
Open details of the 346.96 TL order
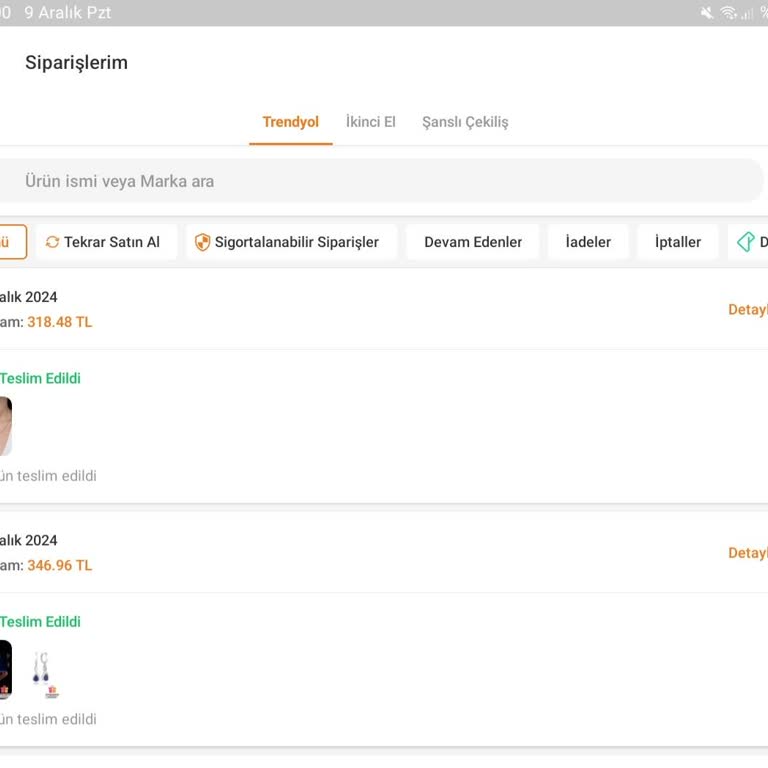click(x=748, y=553)
